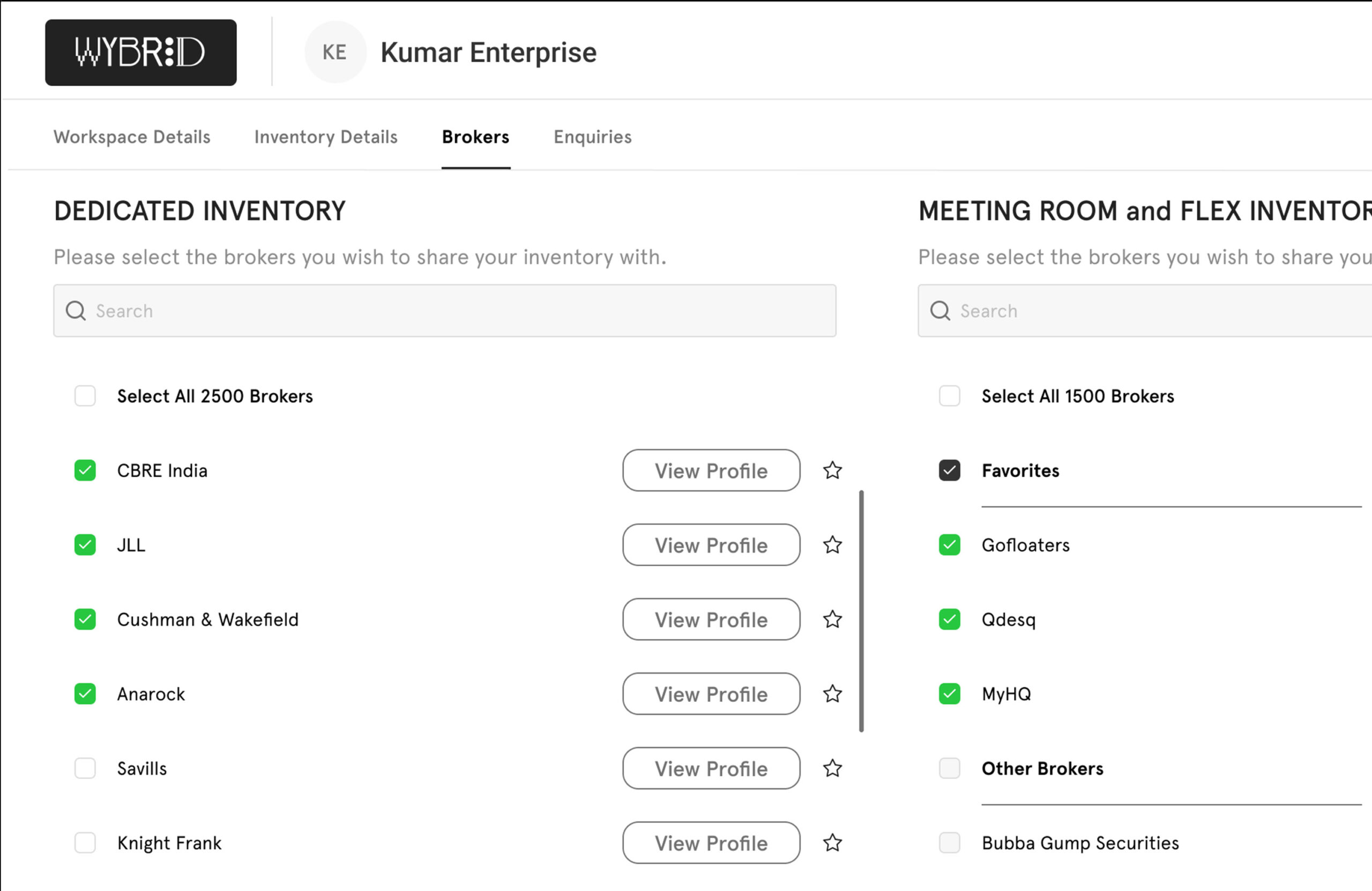Image resolution: width=1372 pixels, height=891 pixels.
Task: Open the KE account avatar
Action: pos(335,53)
